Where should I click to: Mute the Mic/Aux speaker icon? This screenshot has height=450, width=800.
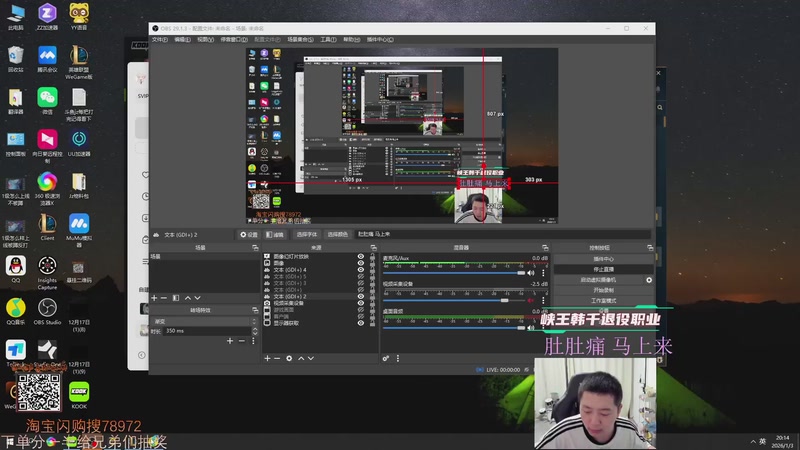(531, 273)
